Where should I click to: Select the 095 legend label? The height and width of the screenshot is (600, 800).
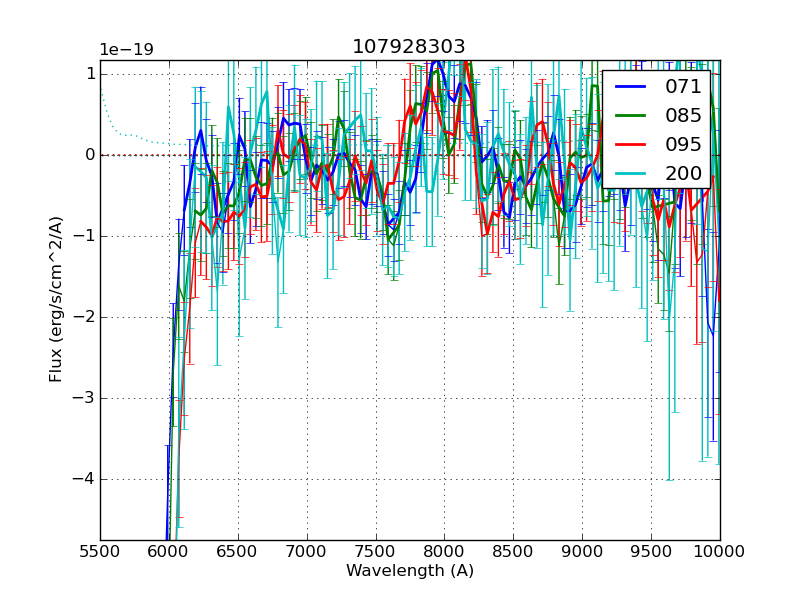[683, 144]
